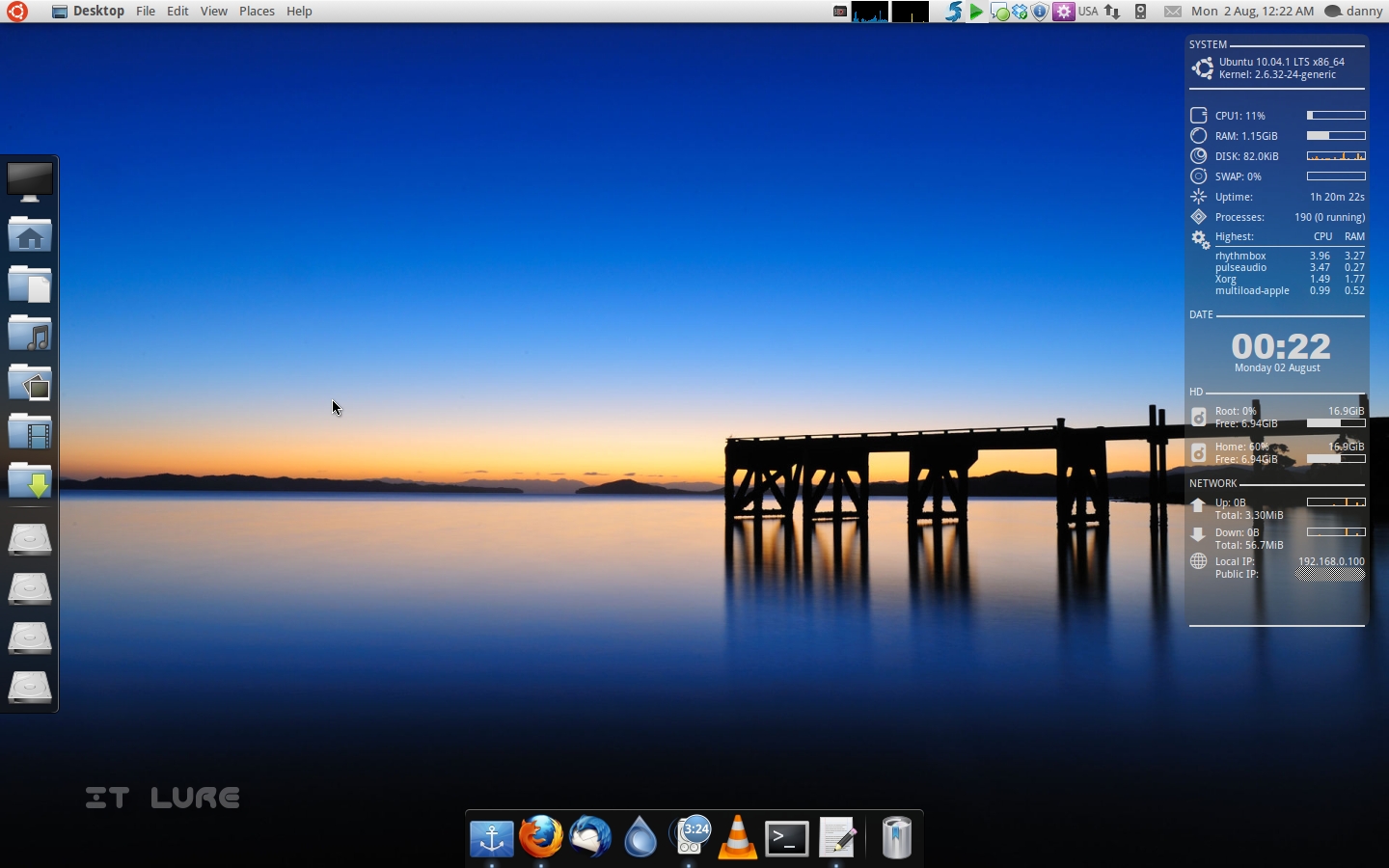Open the Places menu
Viewport: 1389px width, 868px height.
click(x=257, y=12)
